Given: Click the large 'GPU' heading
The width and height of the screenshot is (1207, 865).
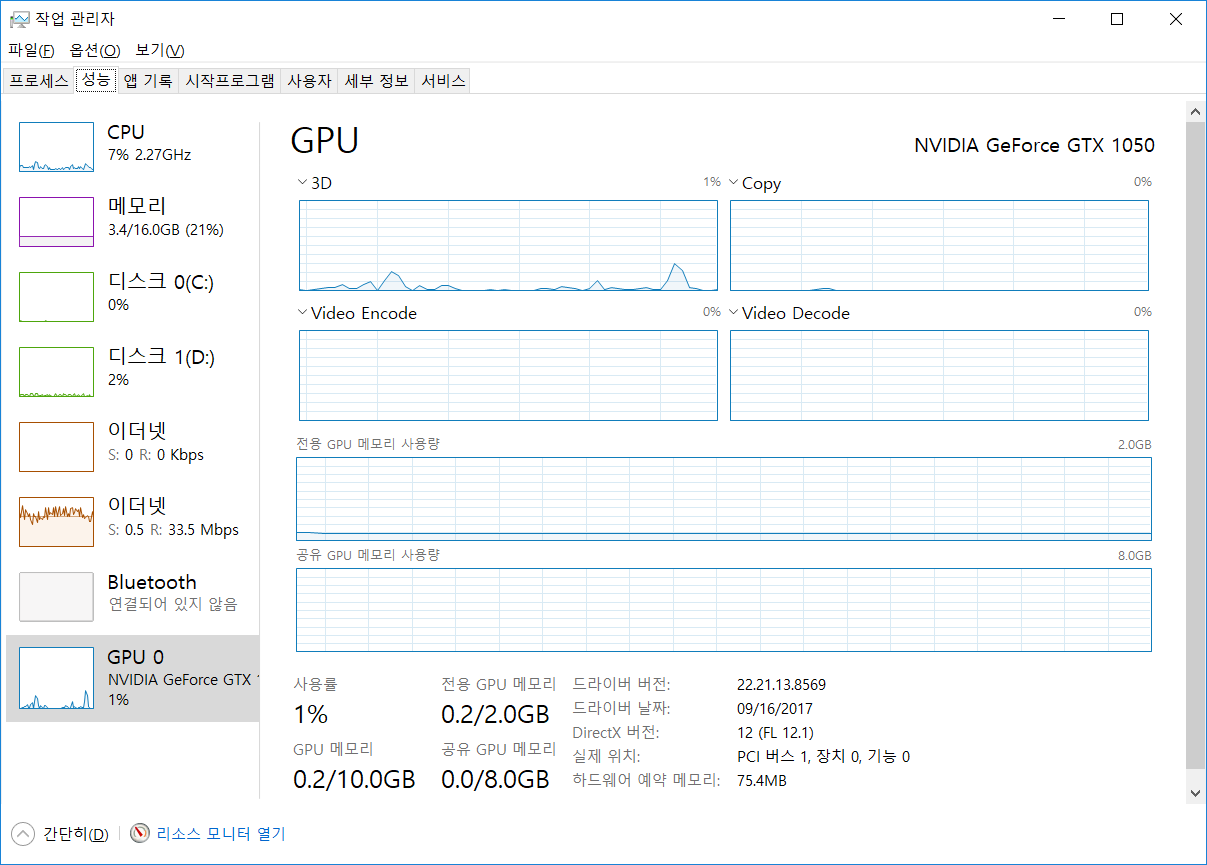Looking at the screenshot, I should click(324, 141).
